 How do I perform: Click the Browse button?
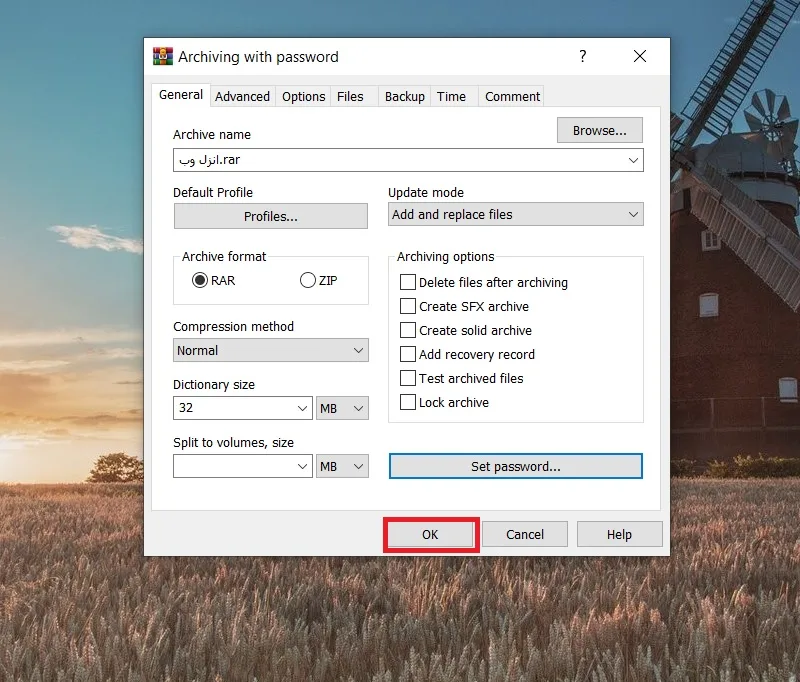[599, 131]
